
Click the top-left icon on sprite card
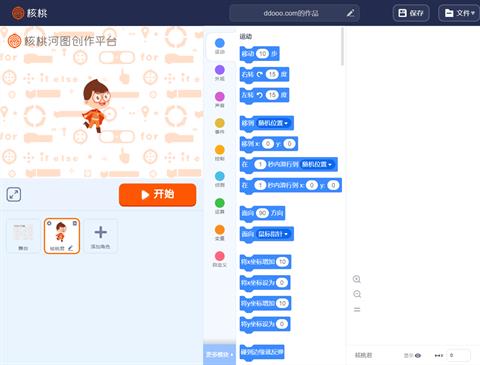point(49,223)
